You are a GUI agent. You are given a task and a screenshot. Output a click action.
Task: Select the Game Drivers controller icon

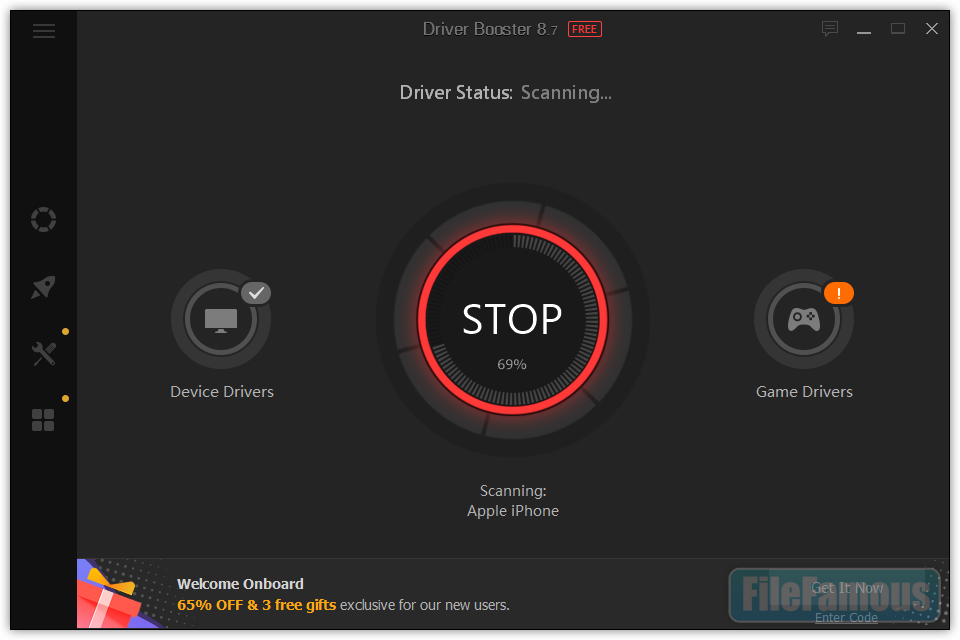click(803, 319)
